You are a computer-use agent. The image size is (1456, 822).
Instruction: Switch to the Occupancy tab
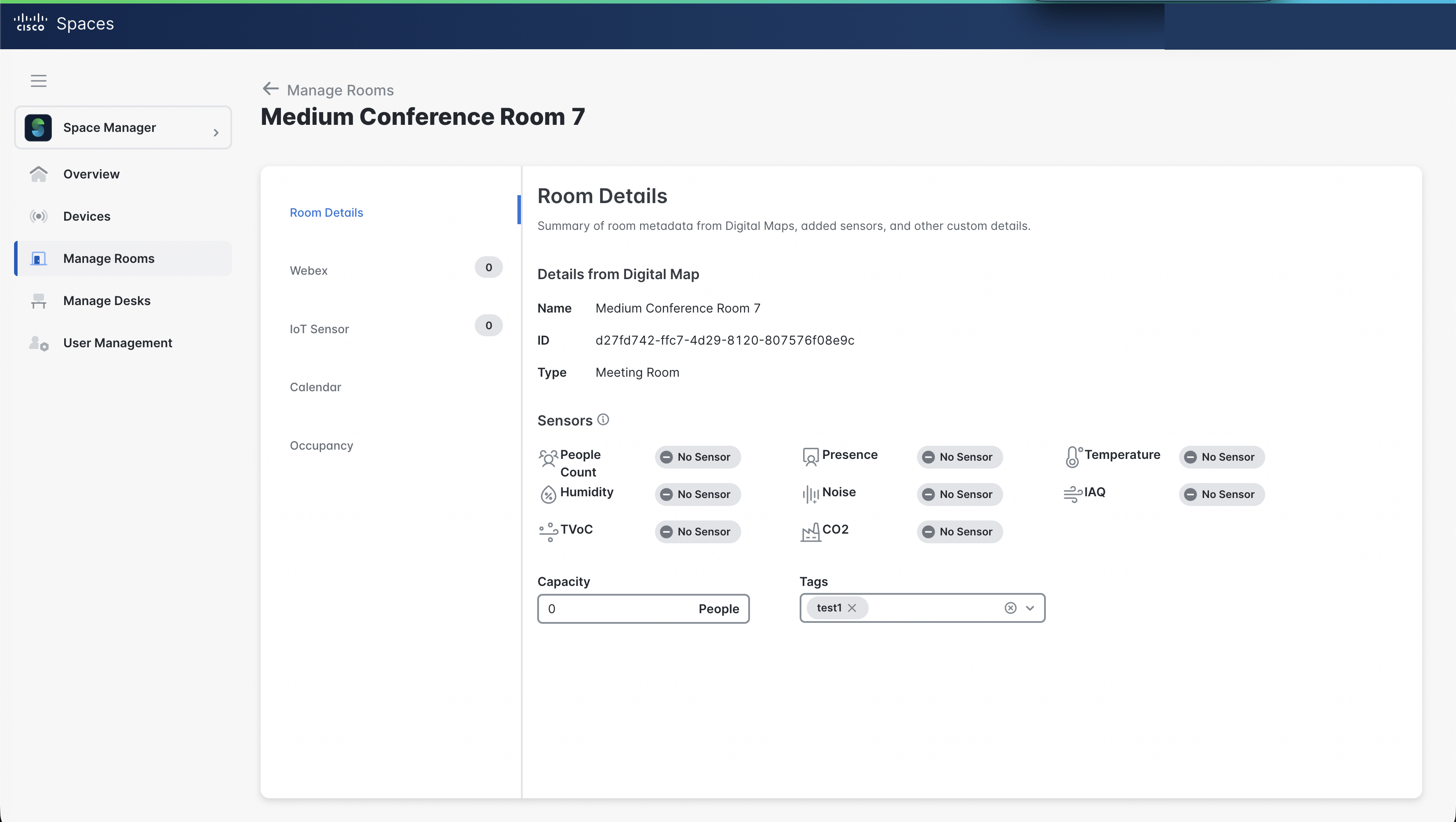point(322,445)
